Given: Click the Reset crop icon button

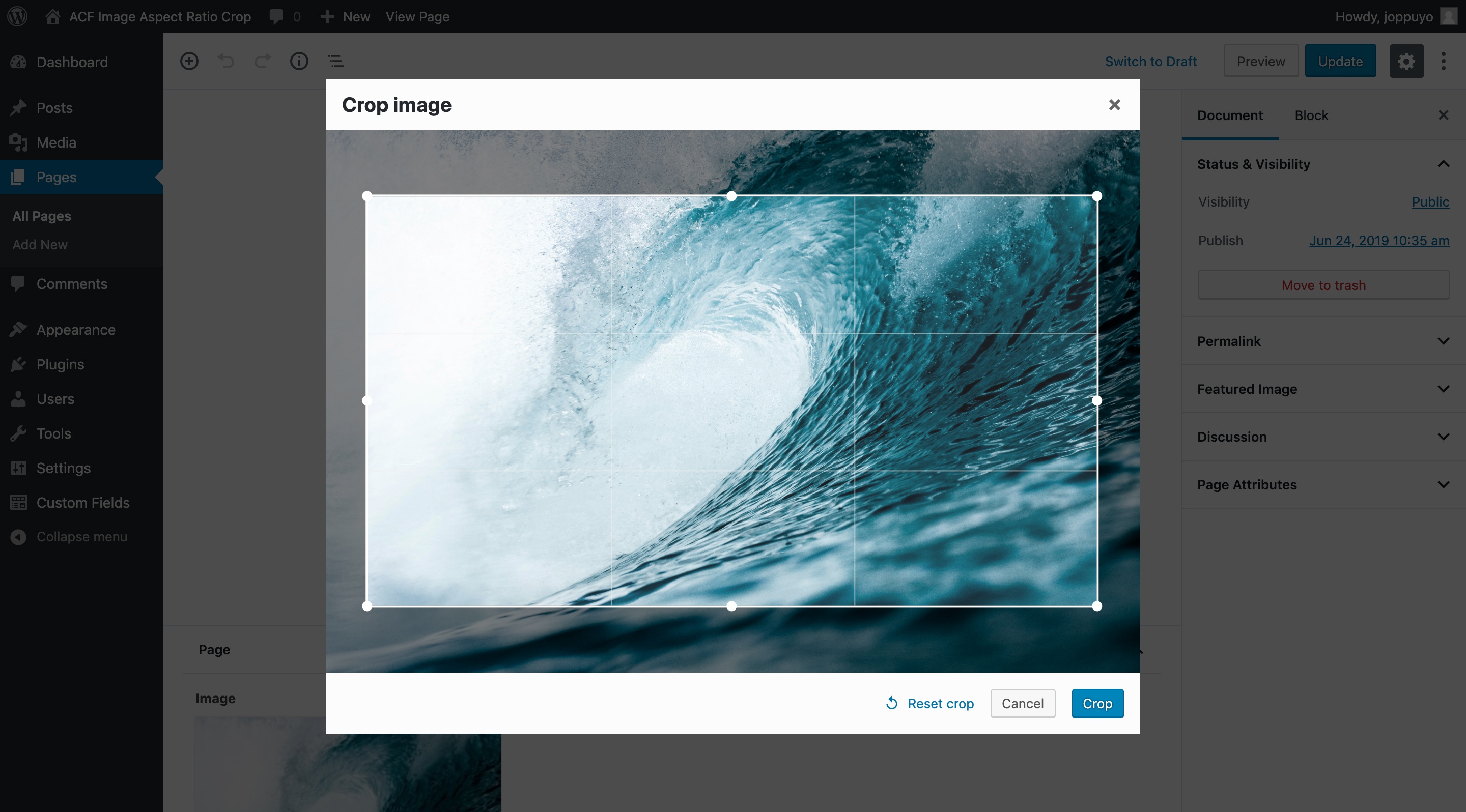Looking at the screenshot, I should (892, 703).
